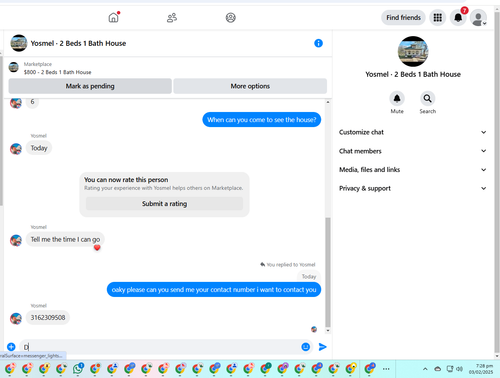Click the Submit a rating button
The image size is (500, 378).
[x=164, y=204]
